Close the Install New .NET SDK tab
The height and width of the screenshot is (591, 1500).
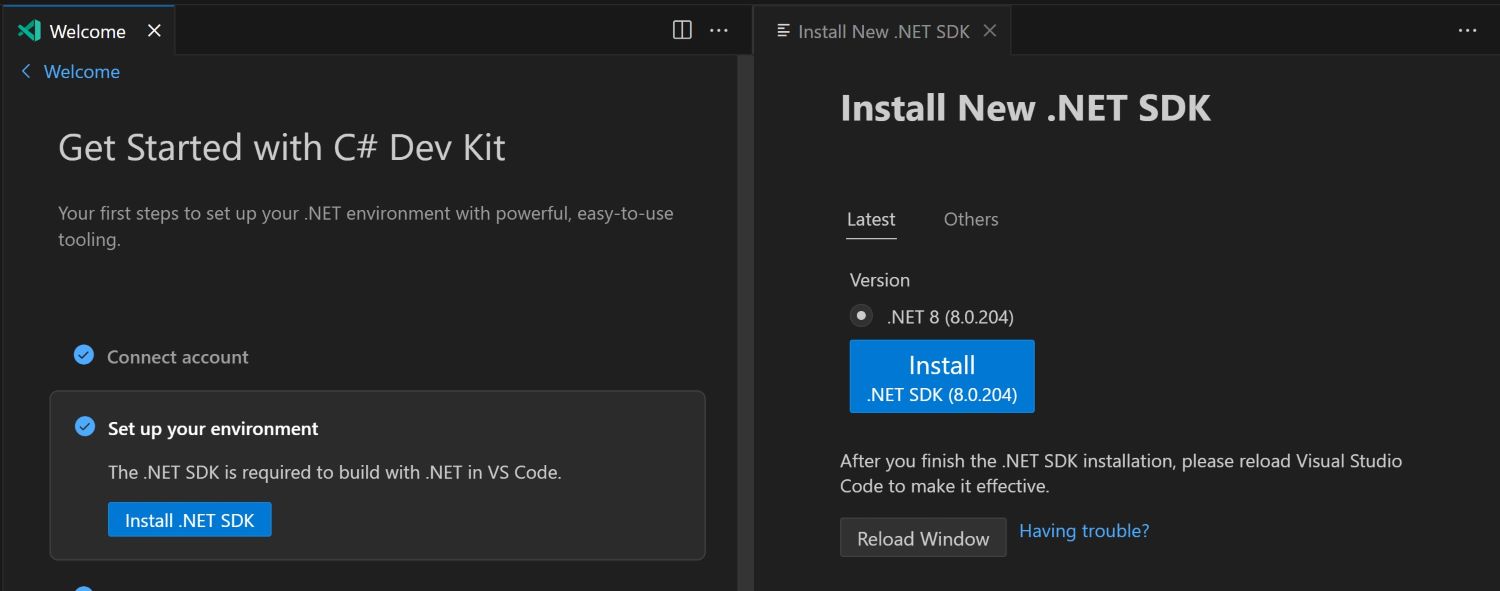pyautogui.click(x=990, y=31)
